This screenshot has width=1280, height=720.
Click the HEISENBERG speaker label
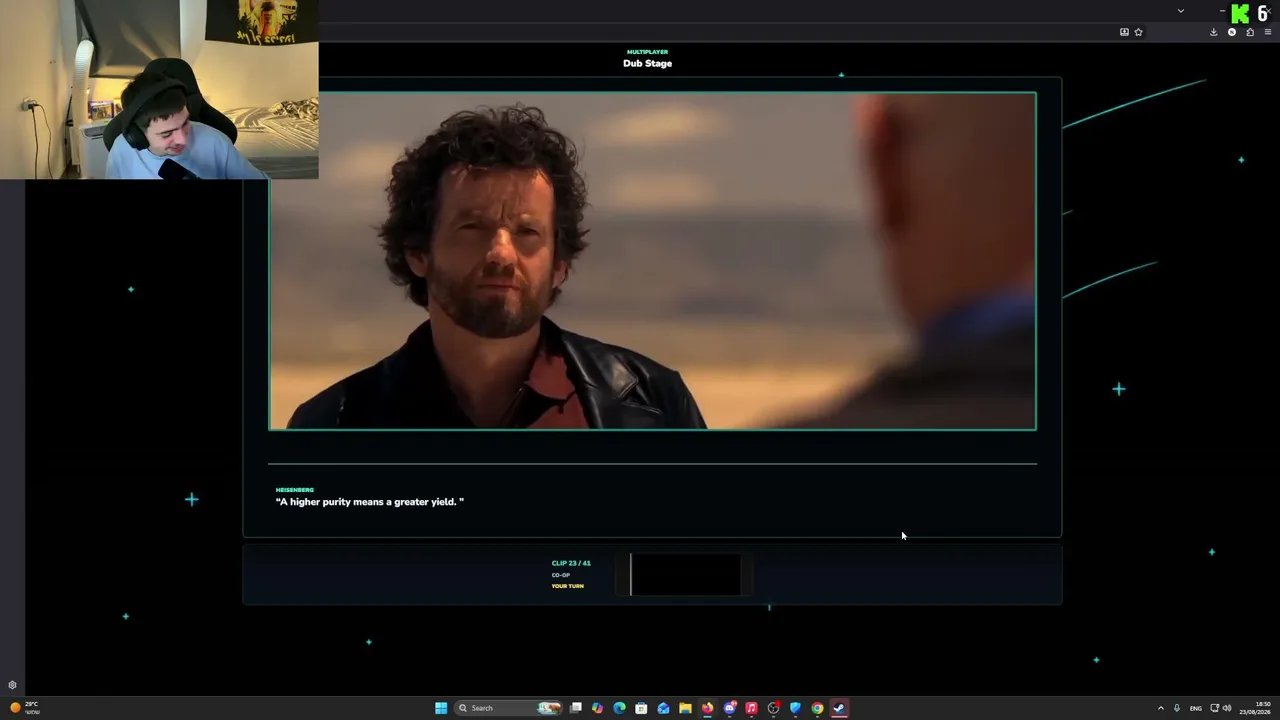(295, 490)
